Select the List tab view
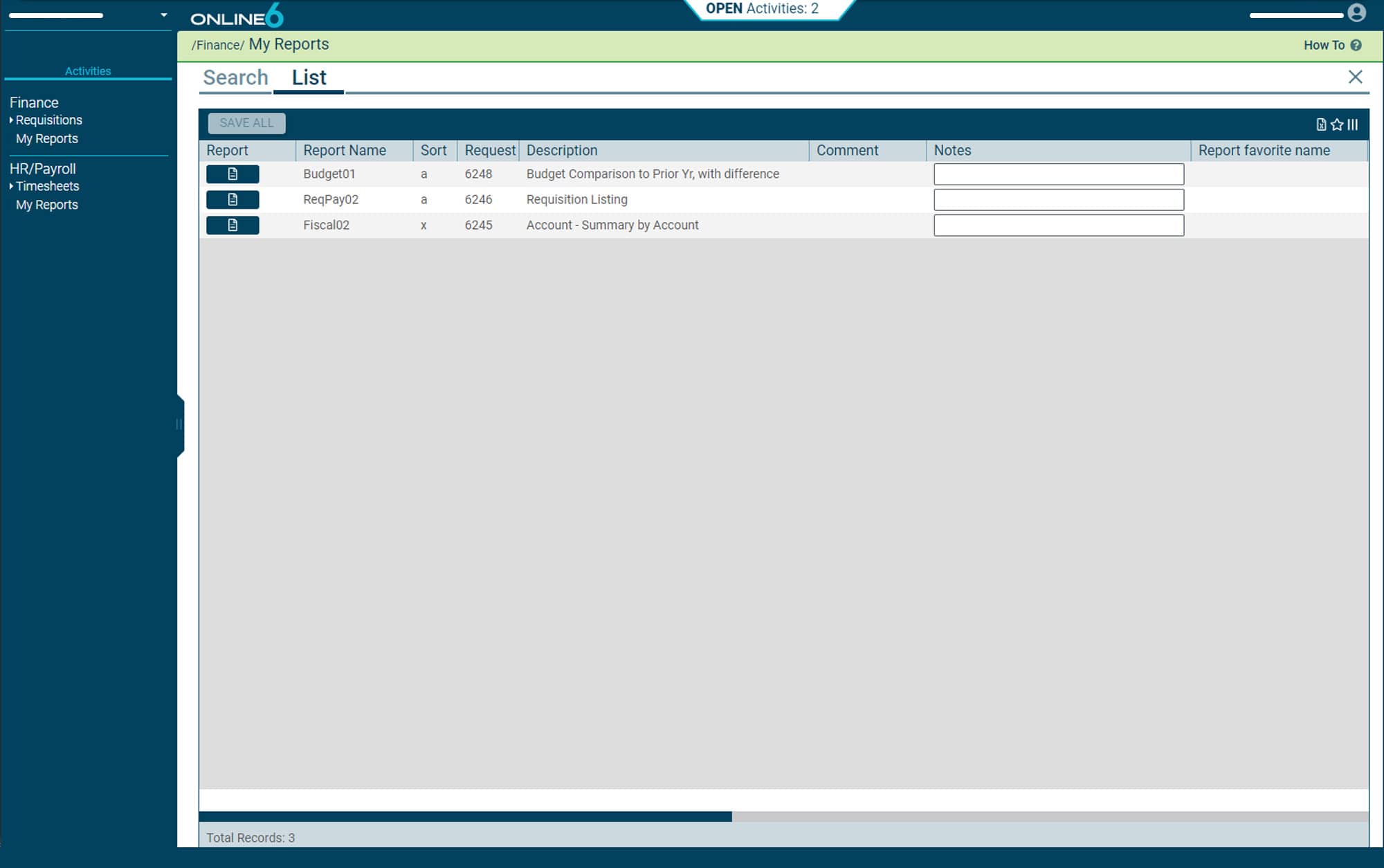 click(x=309, y=77)
